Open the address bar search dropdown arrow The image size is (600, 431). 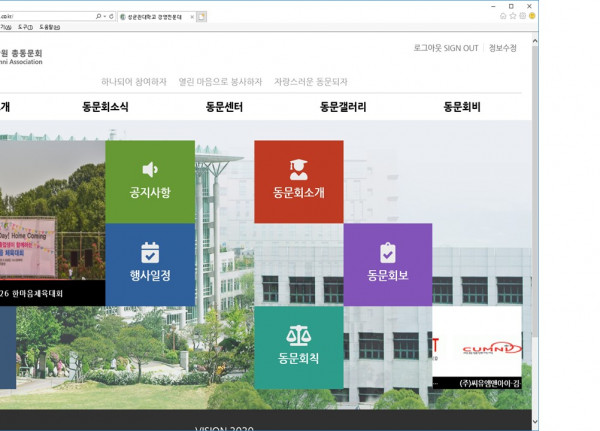(104, 16)
